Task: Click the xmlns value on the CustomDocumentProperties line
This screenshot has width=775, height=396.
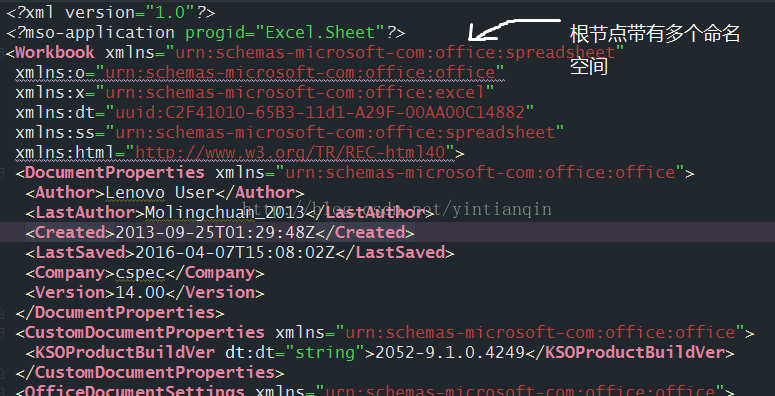Action: click(x=540, y=333)
